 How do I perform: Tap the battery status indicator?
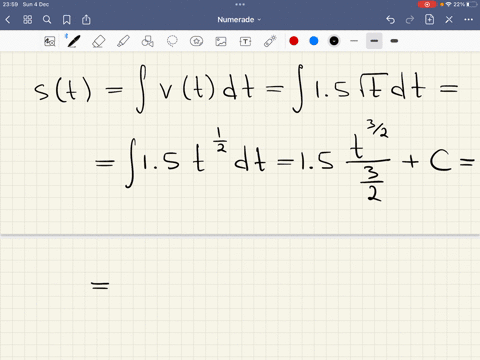pos(472,4)
